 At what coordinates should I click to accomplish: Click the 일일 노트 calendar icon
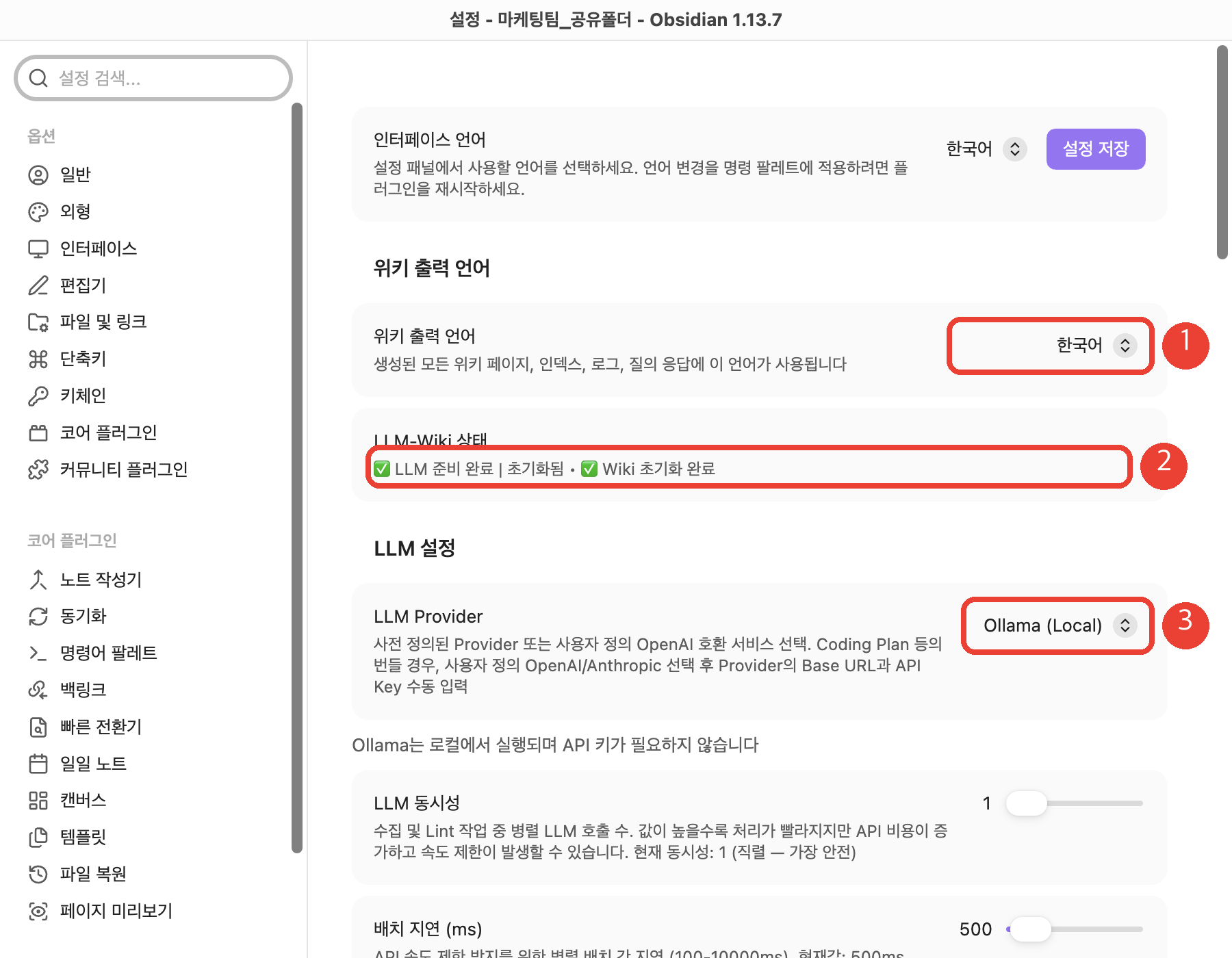tap(38, 764)
